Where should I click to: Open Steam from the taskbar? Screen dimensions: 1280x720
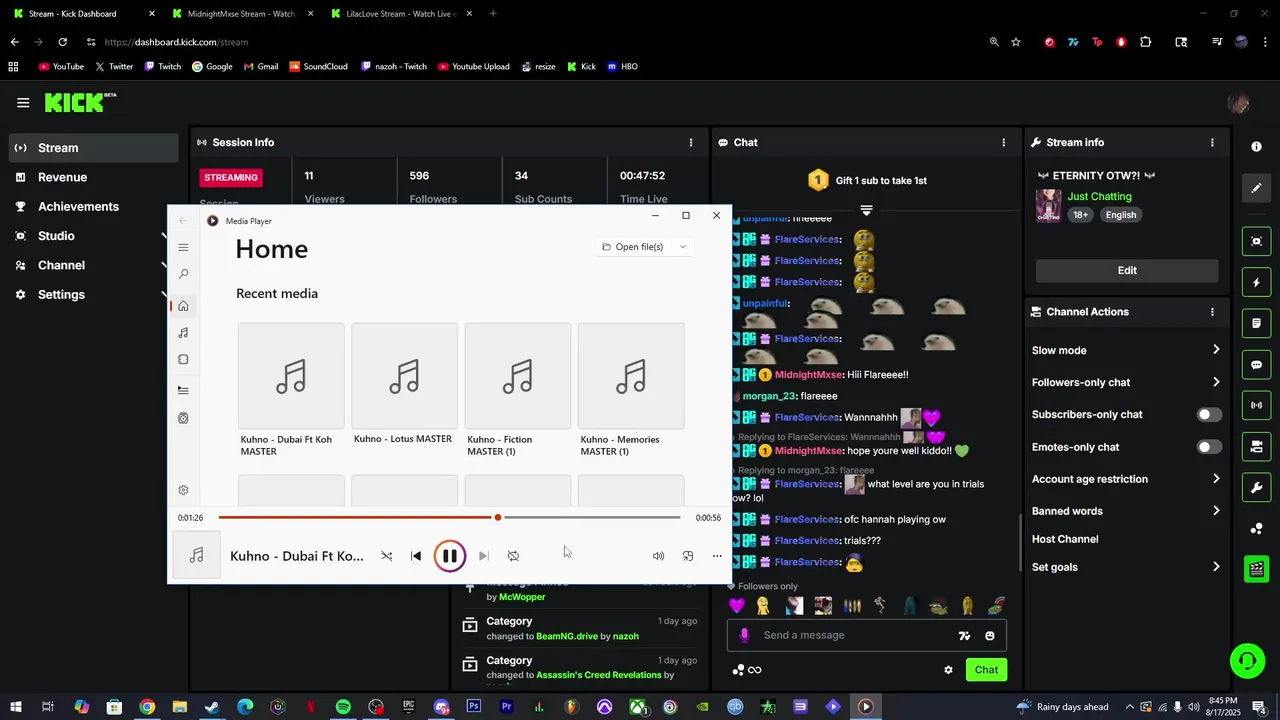[x=212, y=707]
